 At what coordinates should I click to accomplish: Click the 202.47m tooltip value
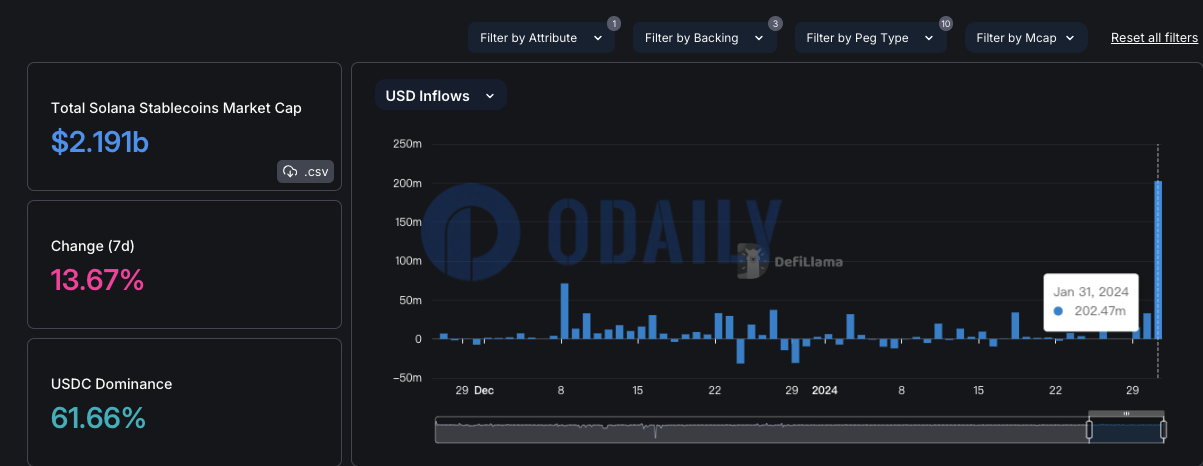[x=1098, y=311]
